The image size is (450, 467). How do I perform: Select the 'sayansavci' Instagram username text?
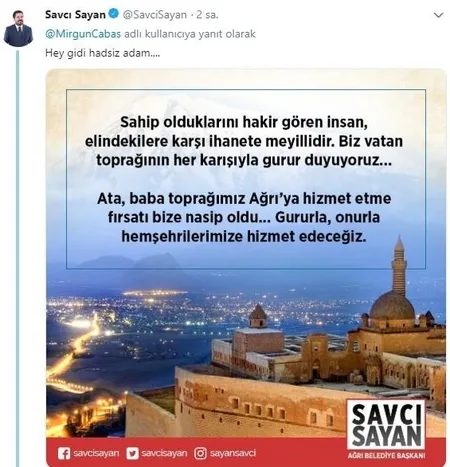233,453
